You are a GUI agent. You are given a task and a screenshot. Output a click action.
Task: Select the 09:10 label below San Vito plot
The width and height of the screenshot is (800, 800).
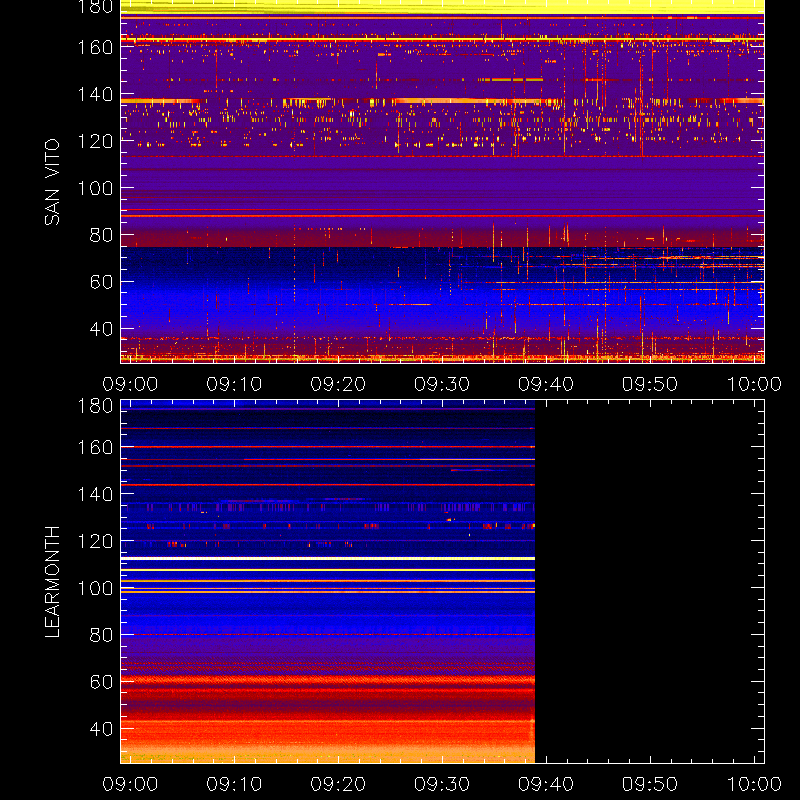pyautogui.click(x=234, y=384)
